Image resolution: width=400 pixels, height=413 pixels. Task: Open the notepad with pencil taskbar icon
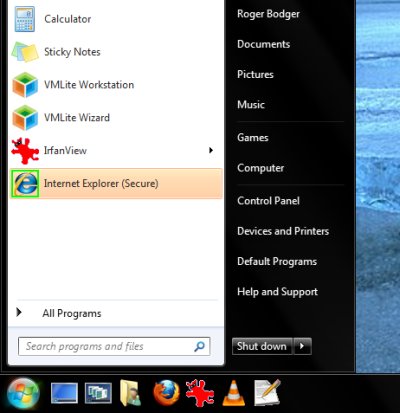coord(267,393)
